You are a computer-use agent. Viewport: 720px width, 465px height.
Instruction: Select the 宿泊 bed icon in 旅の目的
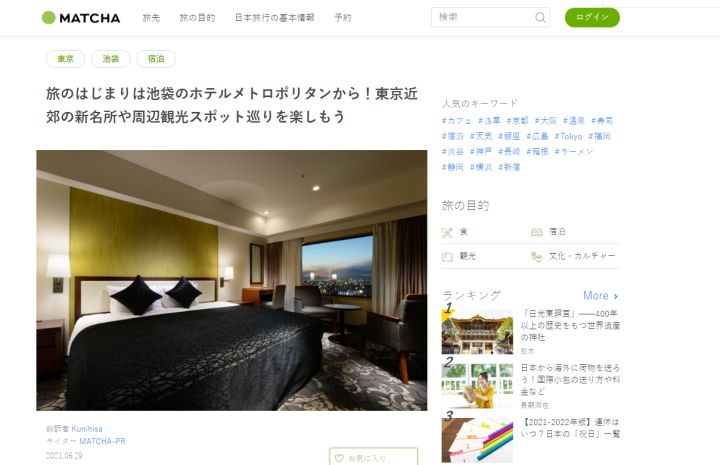pos(536,232)
